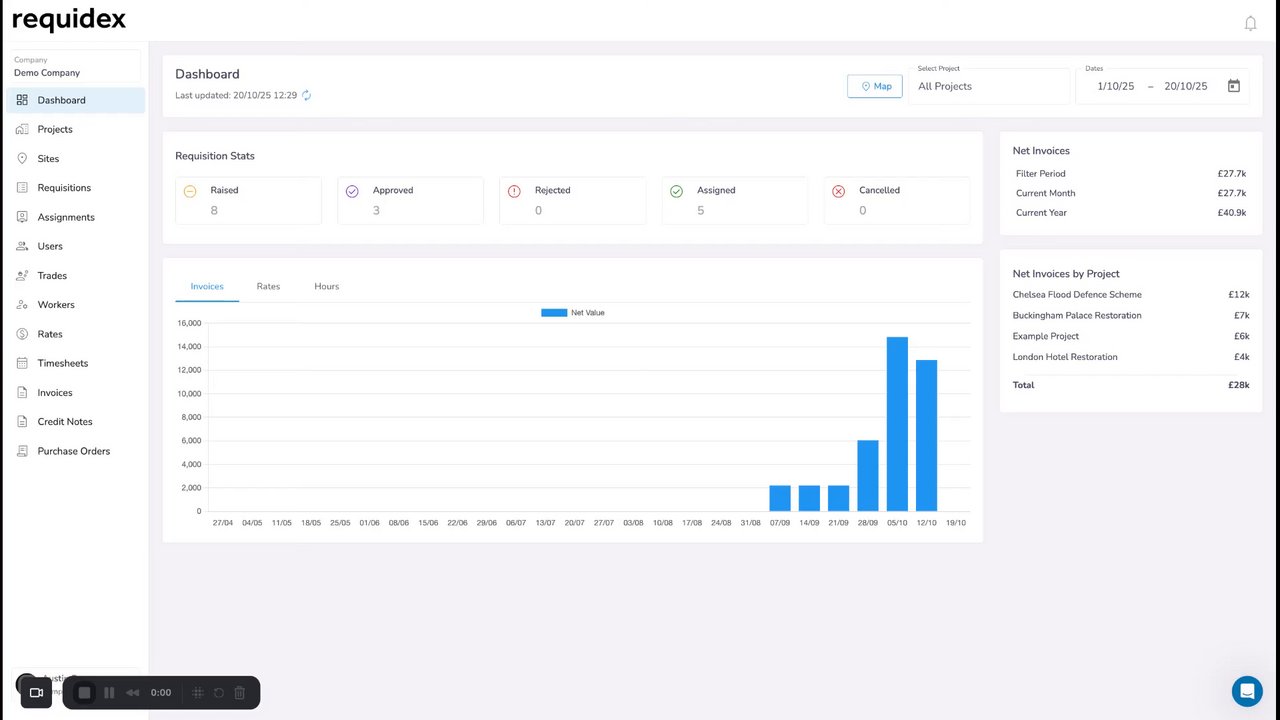The height and width of the screenshot is (720, 1280).
Task: Refresh dashboard using the last updated icon
Action: 307,95
